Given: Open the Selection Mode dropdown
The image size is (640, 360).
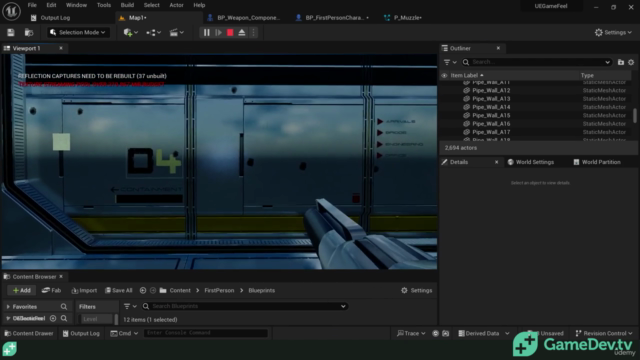Looking at the screenshot, I should coord(78,32).
